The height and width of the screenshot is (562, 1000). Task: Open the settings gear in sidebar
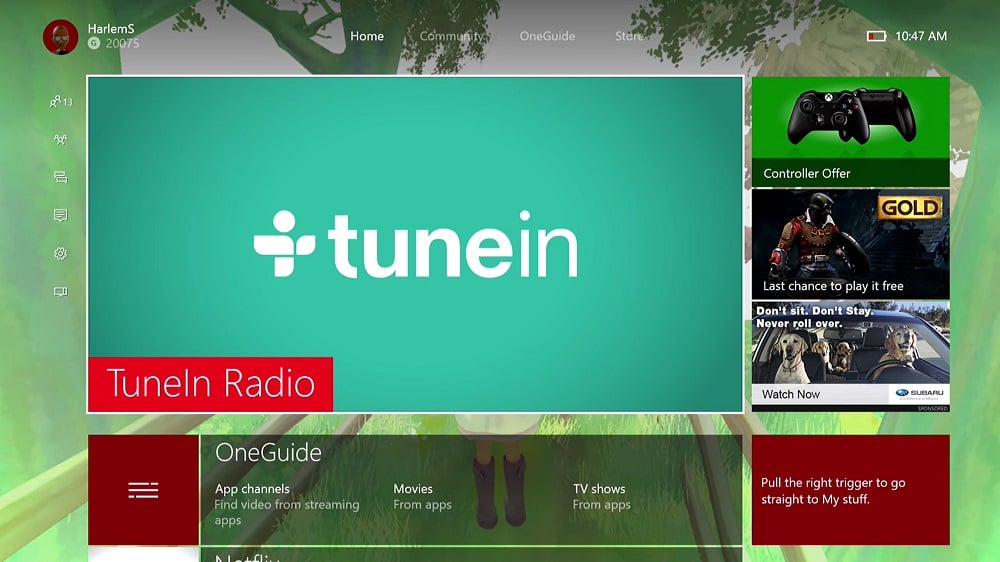61,254
